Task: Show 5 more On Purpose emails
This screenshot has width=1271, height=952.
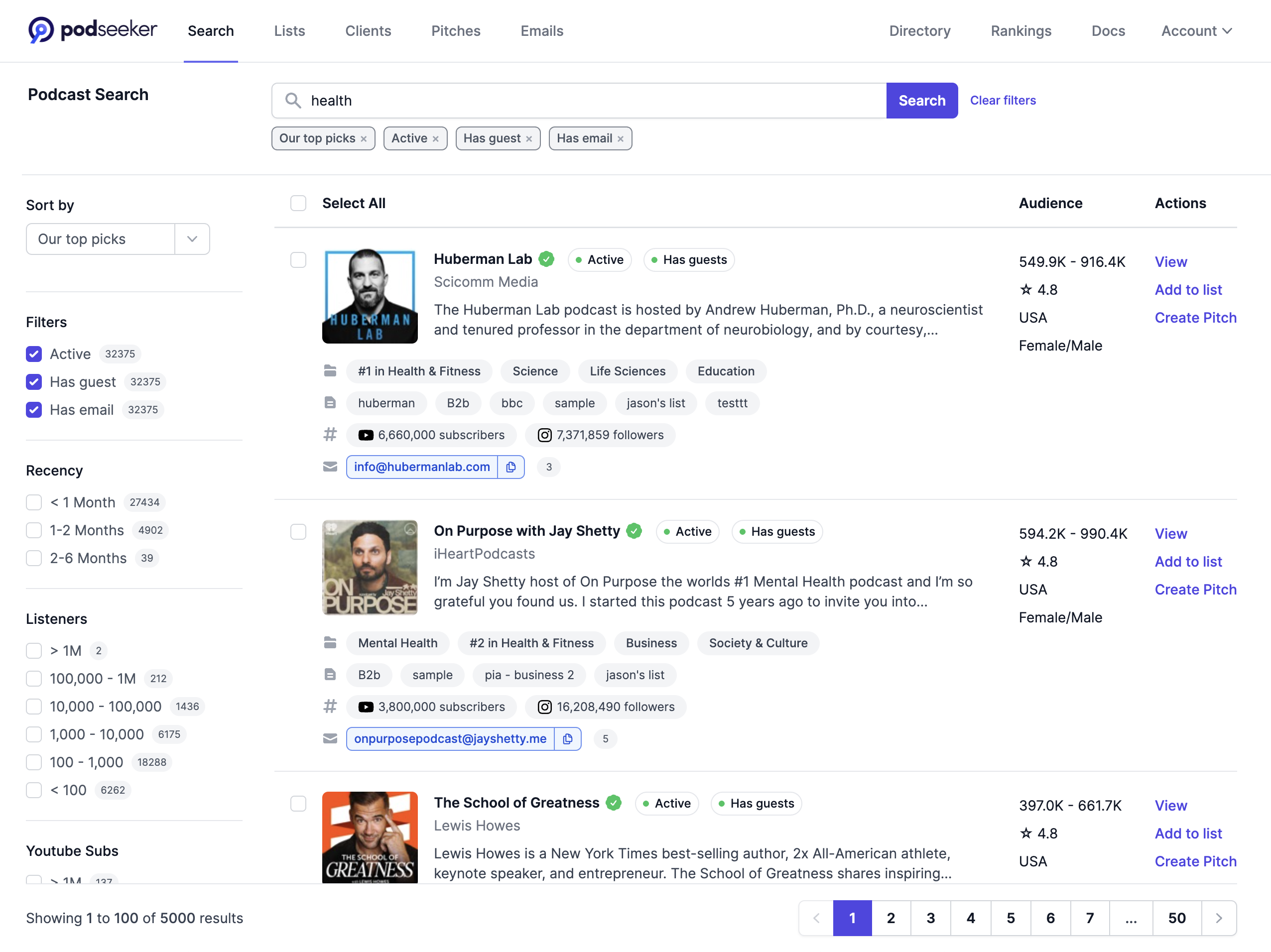Action: click(605, 739)
